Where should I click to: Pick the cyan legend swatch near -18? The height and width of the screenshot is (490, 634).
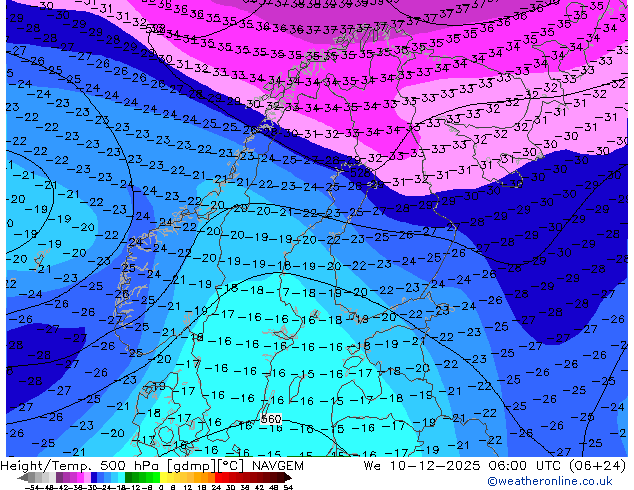click(x=121, y=477)
